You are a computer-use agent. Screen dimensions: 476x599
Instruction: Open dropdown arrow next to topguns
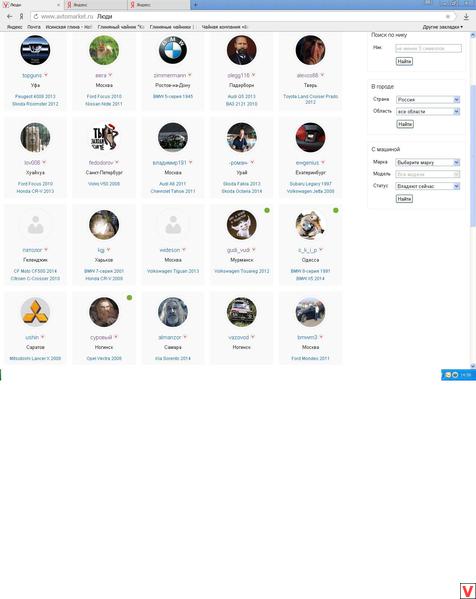(46, 75)
